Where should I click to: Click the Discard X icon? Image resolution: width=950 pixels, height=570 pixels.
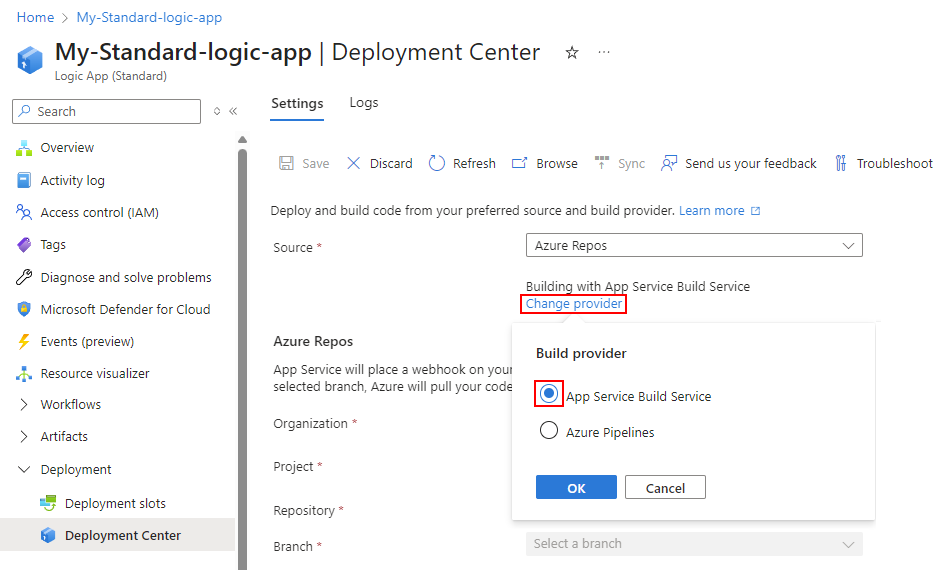pos(354,163)
